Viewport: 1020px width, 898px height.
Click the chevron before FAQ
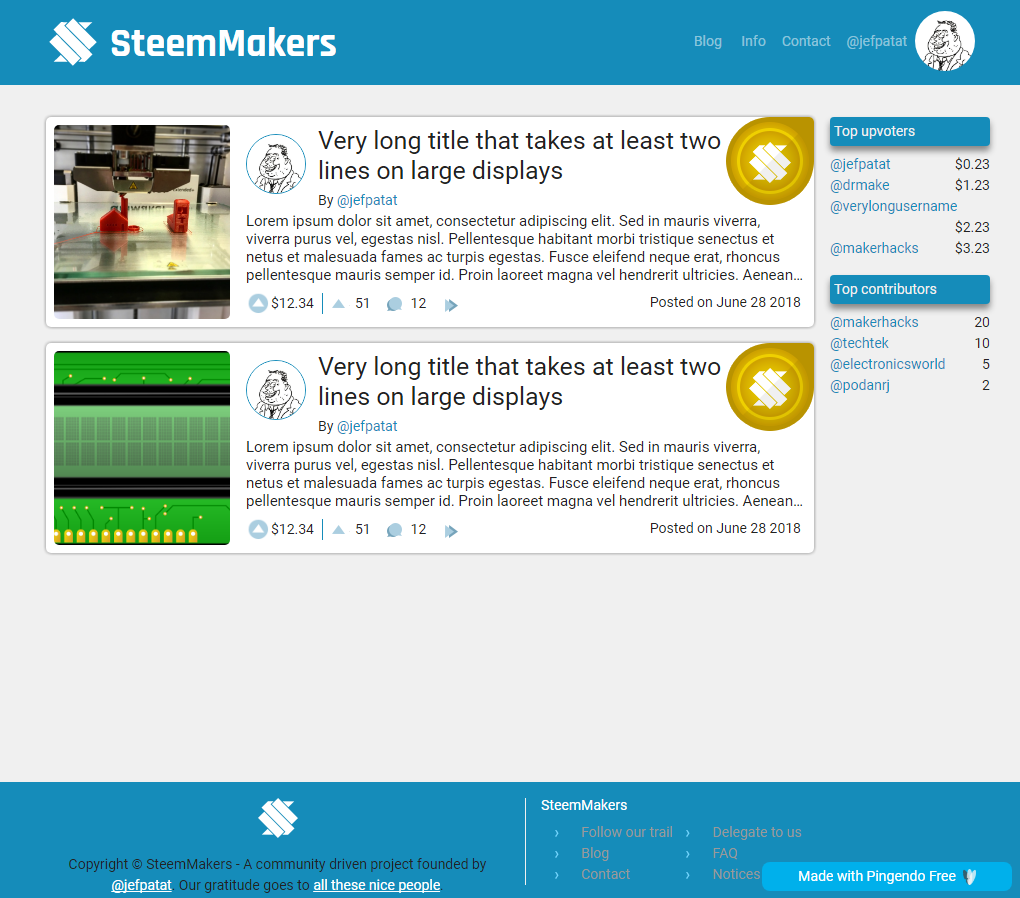coord(688,853)
